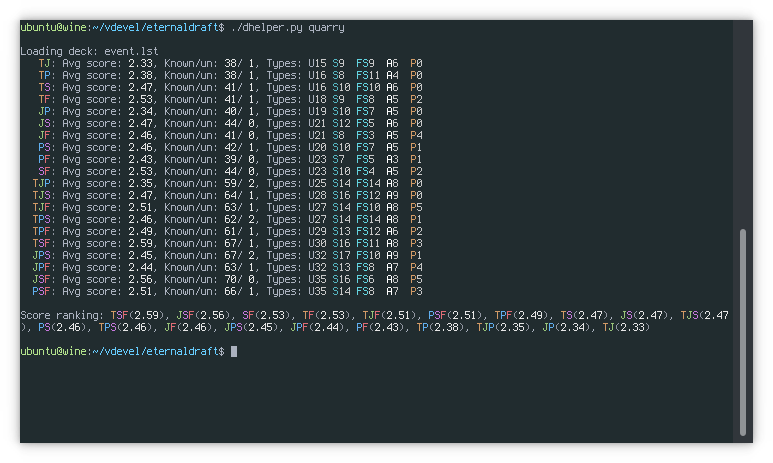Click 'U35' in the PSF row
773x463 pixels.
(x=317, y=291)
